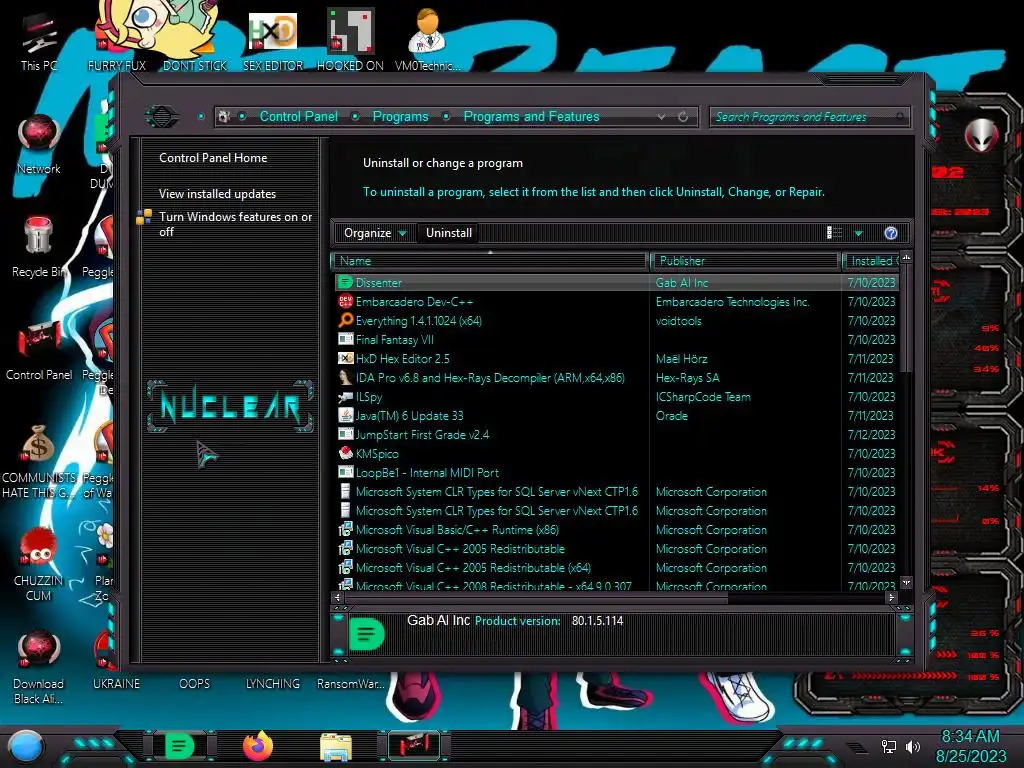Viewport: 1024px width, 768px height.
Task: Click the vertical scrollbar down arrow
Action: click(x=906, y=582)
